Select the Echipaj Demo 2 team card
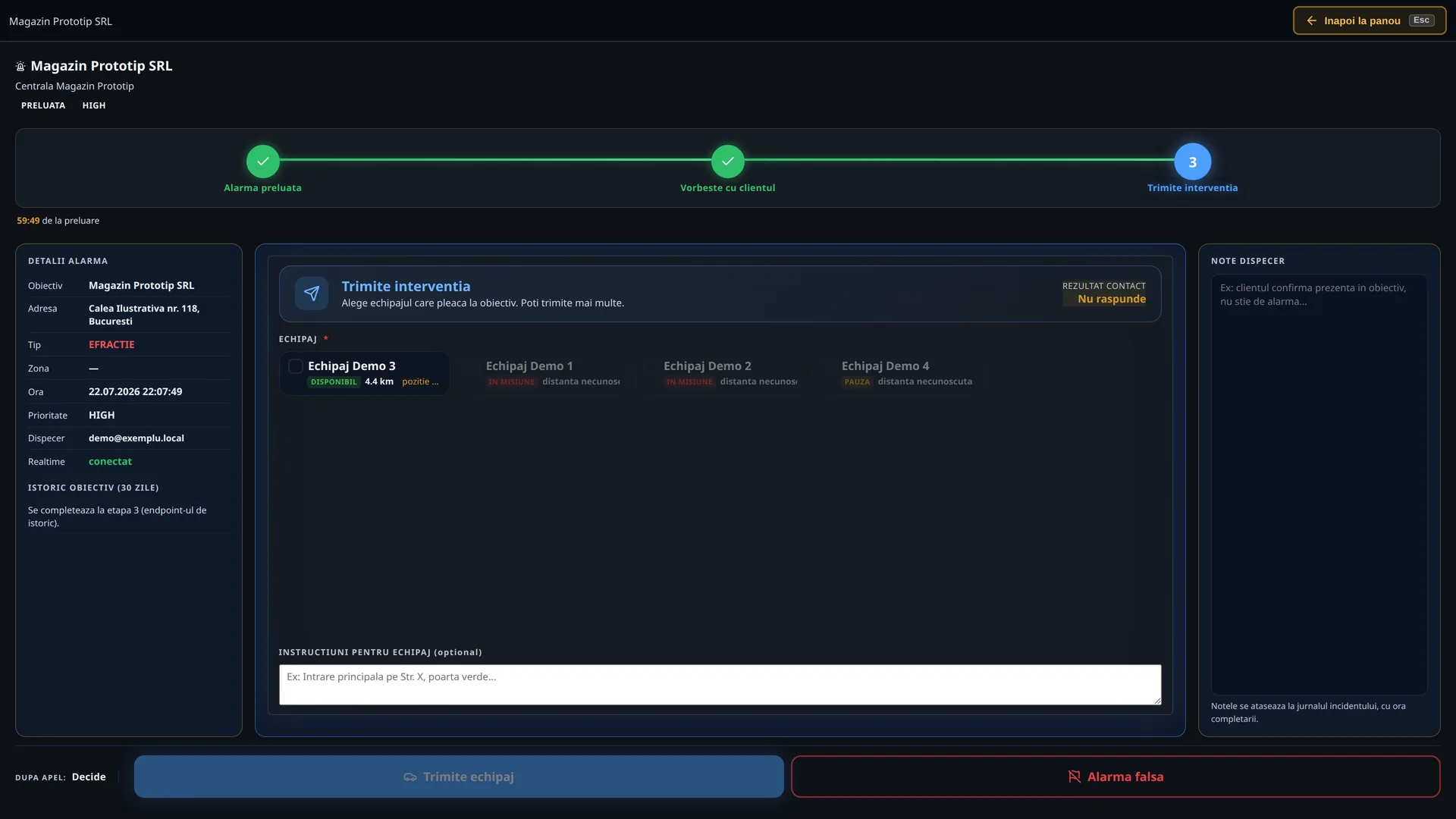This screenshot has width=1456, height=819. click(x=720, y=373)
